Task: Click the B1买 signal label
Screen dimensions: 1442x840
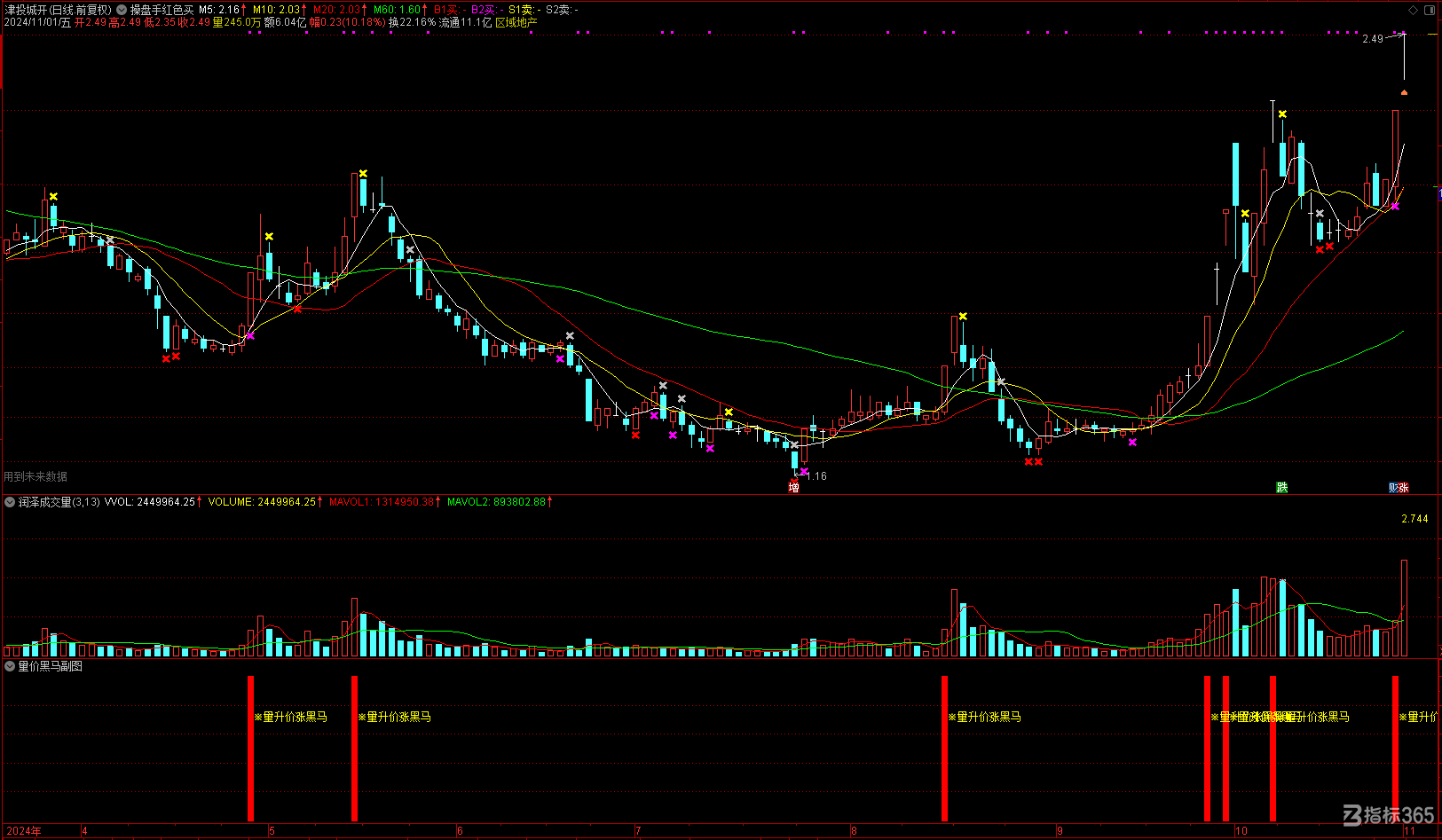Action: pos(445,10)
